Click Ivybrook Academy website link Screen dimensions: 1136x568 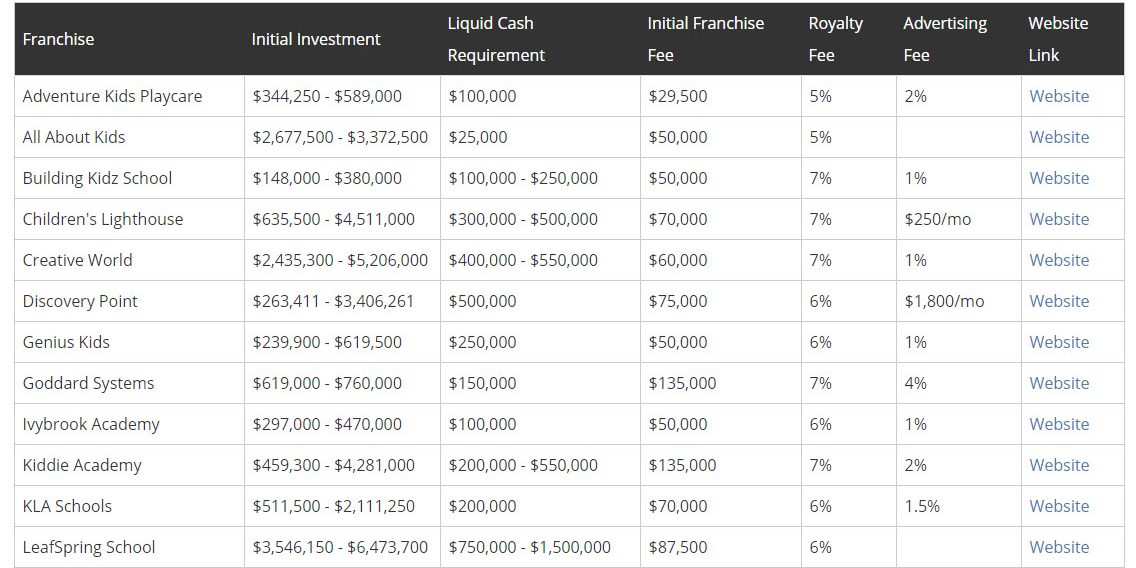1059,424
